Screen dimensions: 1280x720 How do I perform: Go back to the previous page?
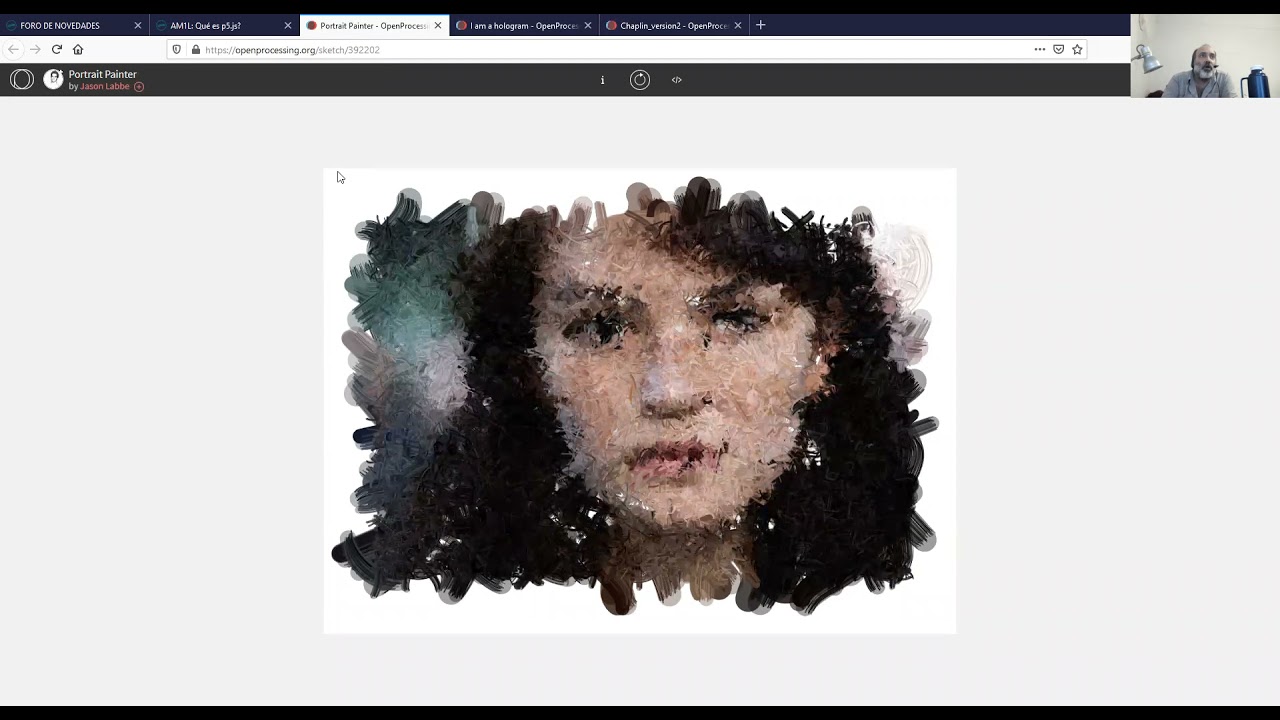click(13, 49)
